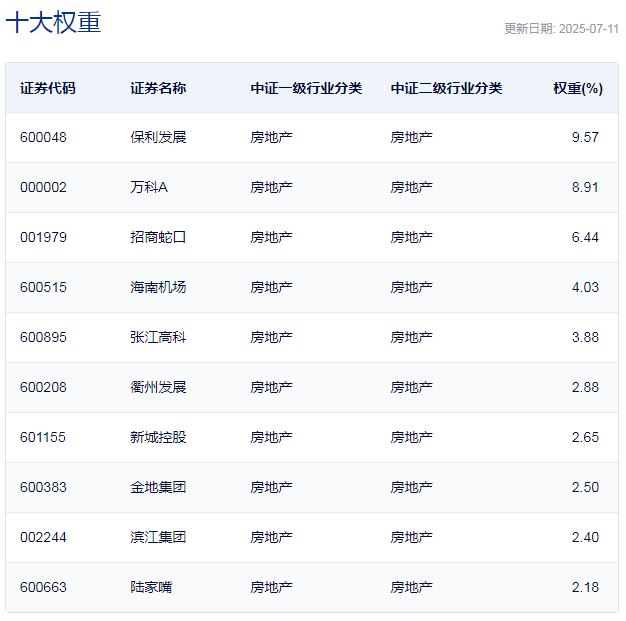
Task: Click the 十大权重 section title
Action: (x=53, y=23)
